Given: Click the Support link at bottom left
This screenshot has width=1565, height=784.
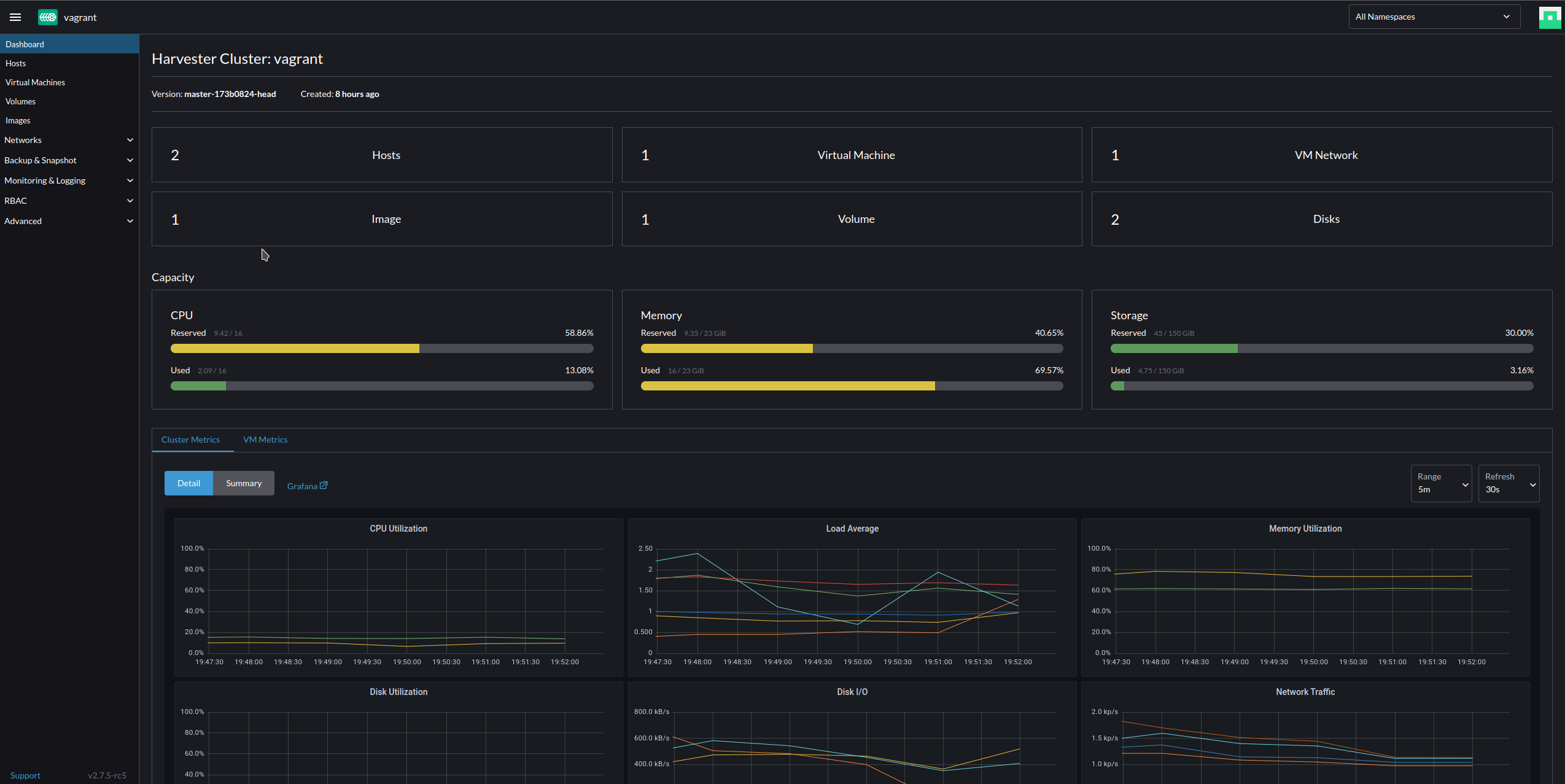Looking at the screenshot, I should click(x=25, y=775).
